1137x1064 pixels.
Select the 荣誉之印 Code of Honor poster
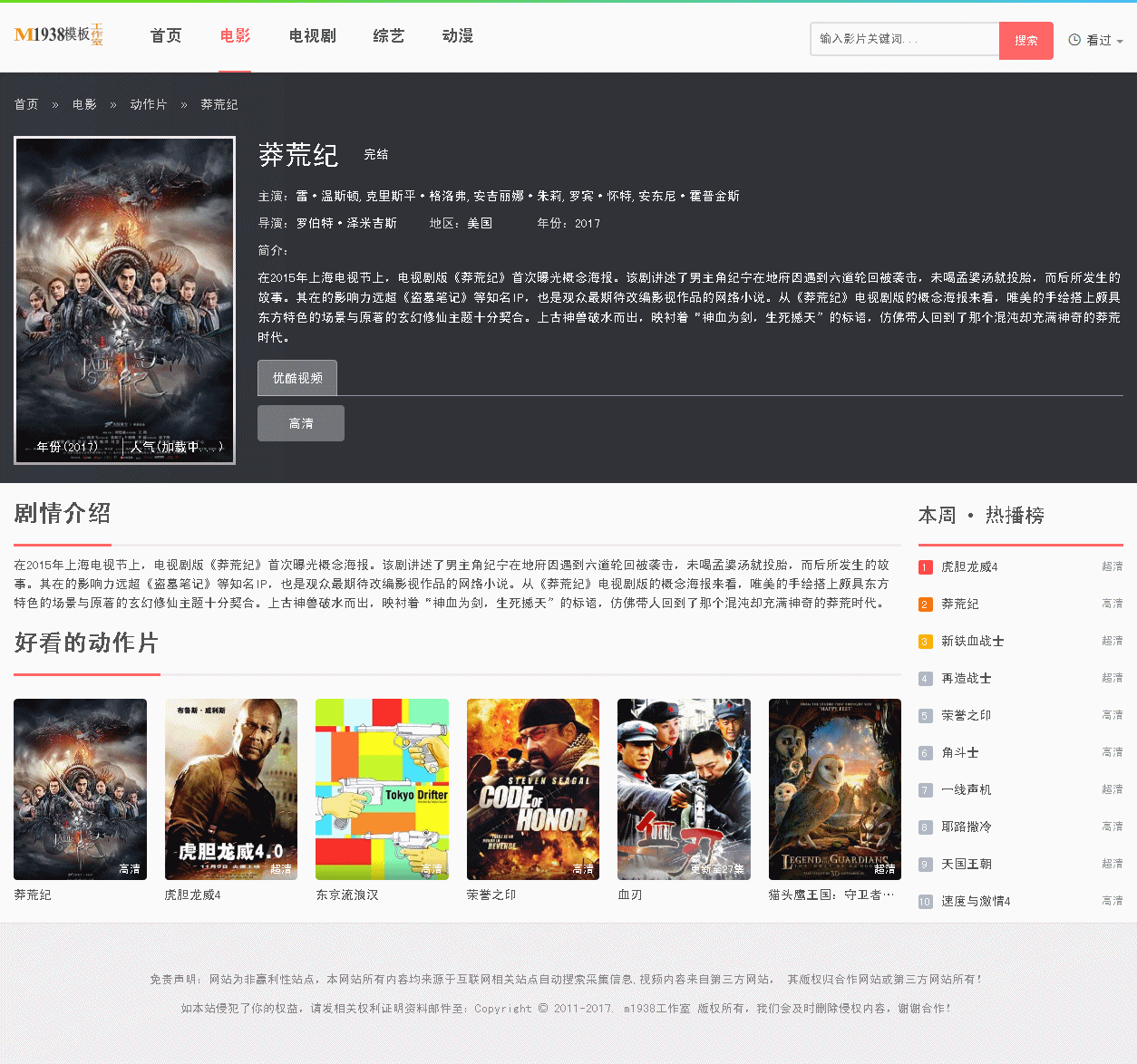(x=532, y=788)
